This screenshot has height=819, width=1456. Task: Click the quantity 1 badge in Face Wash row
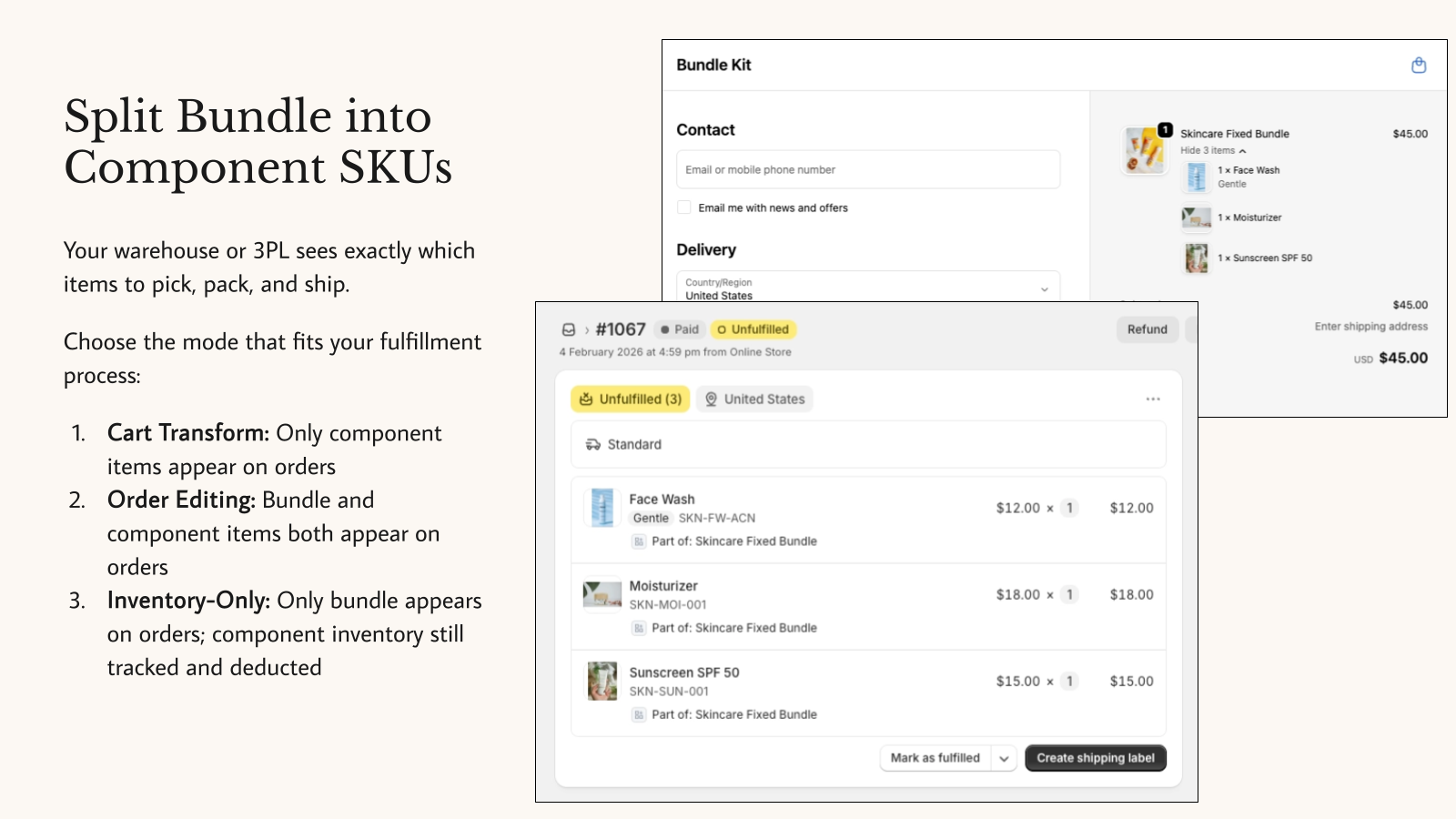[1069, 508]
